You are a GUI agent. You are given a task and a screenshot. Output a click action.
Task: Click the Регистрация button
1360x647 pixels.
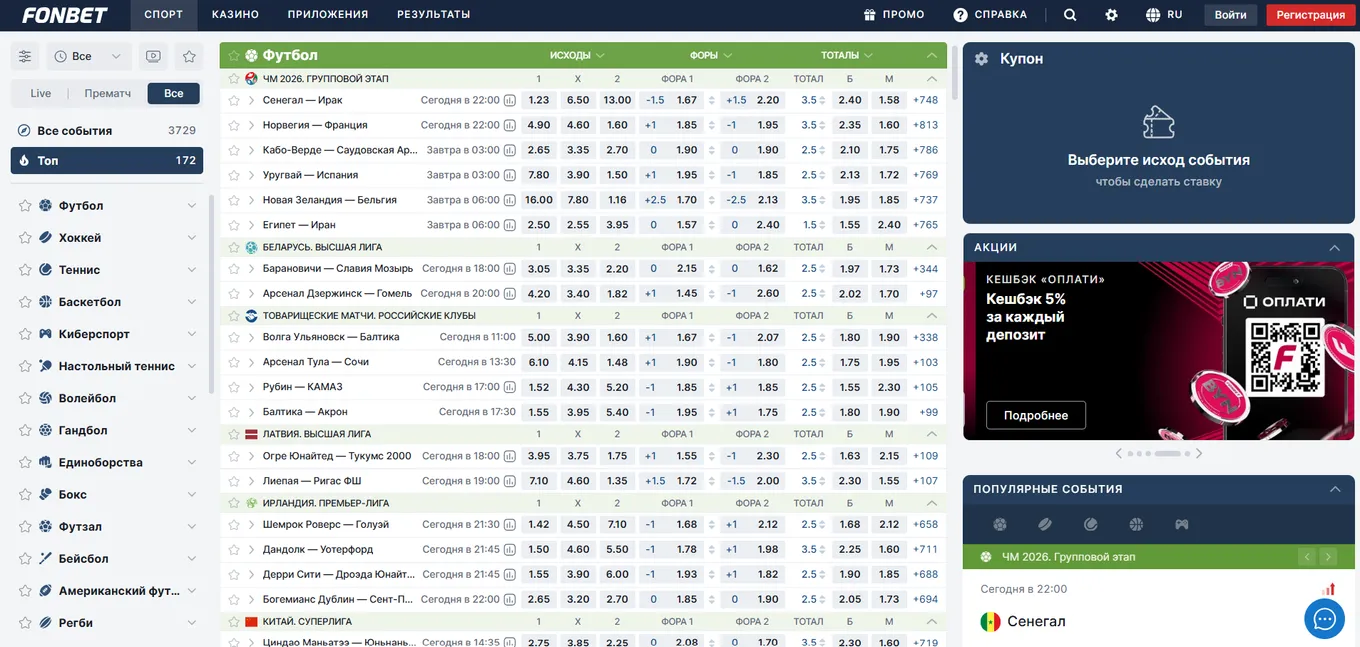[x=1310, y=15]
